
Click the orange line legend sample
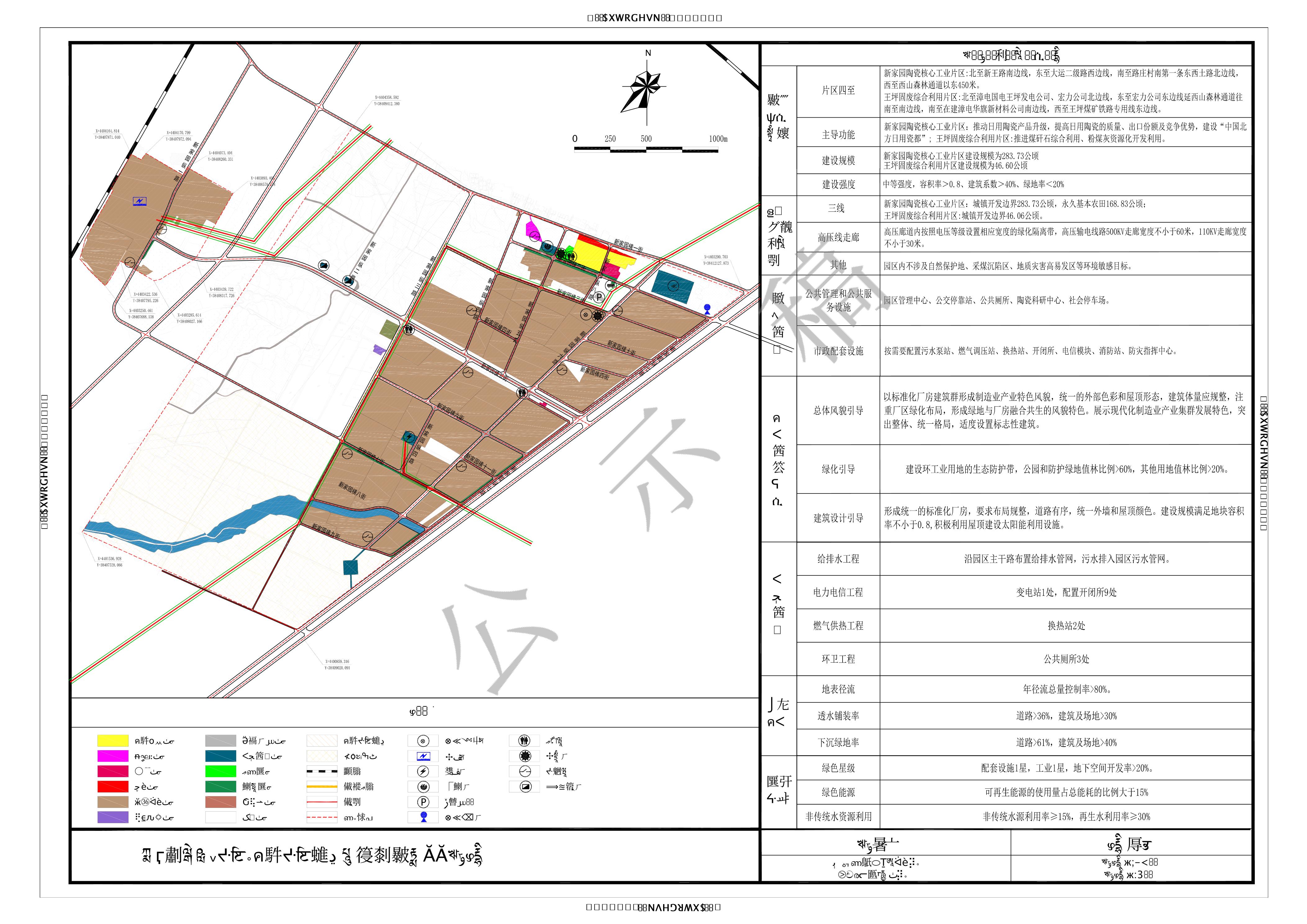tap(322, 787)
